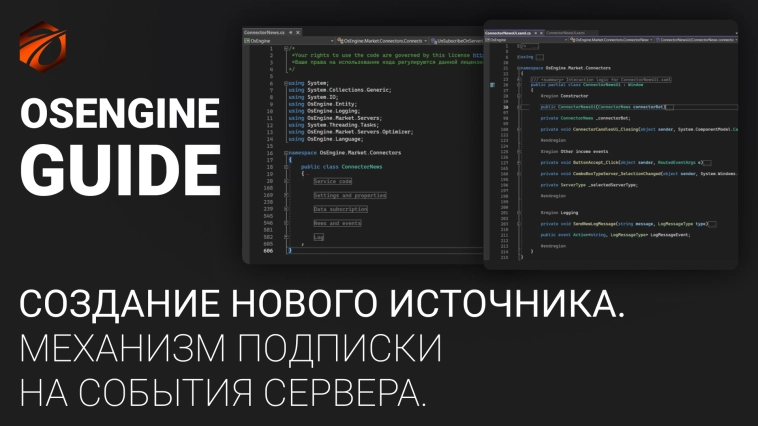Expand the Settings and properties region
This screenshot has height=426, width=758.
click(x=286, y=195)
